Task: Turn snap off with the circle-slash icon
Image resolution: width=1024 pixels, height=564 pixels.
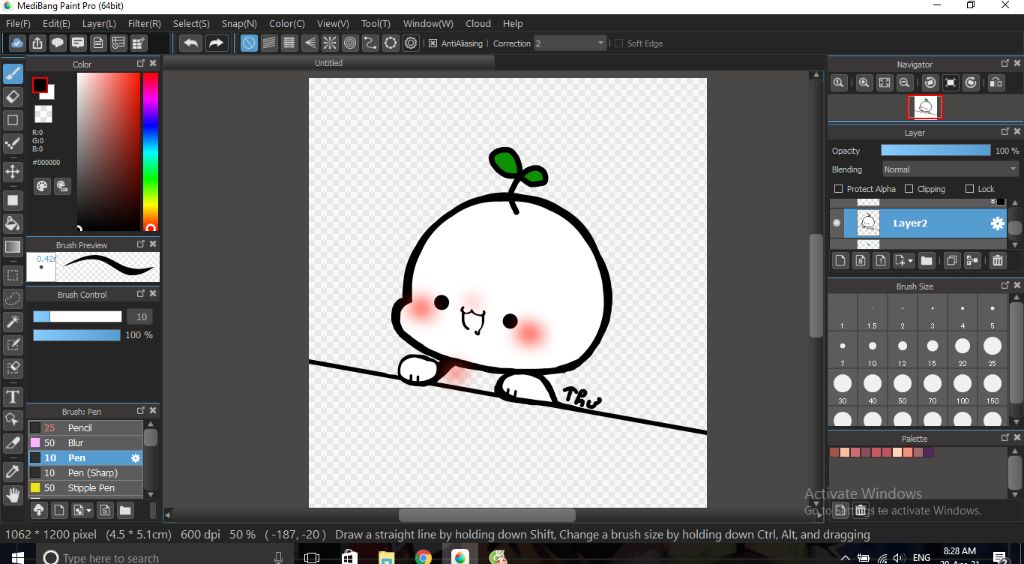Action: click(x=249, y=43)
